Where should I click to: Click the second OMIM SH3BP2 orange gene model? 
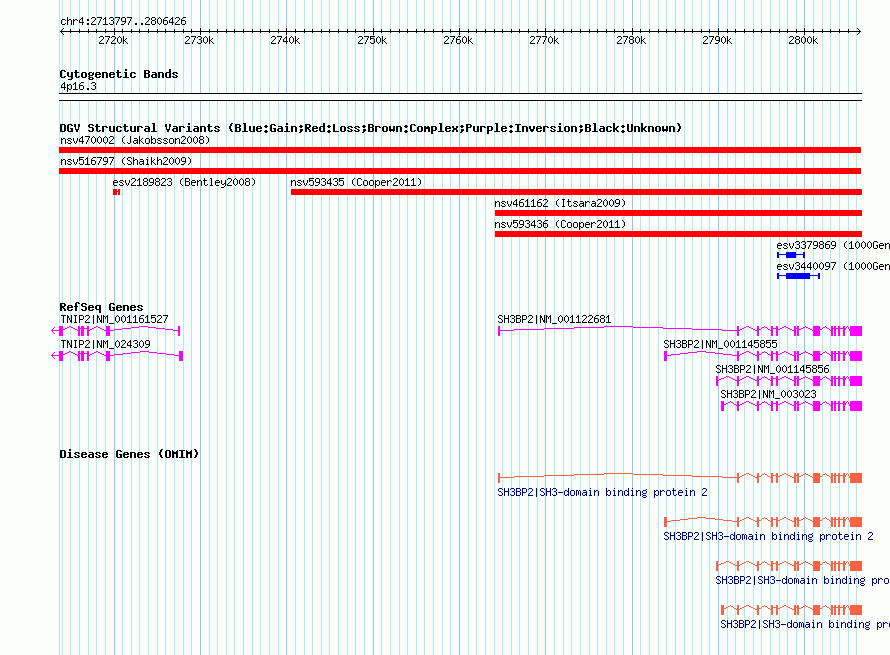point(763,522)
